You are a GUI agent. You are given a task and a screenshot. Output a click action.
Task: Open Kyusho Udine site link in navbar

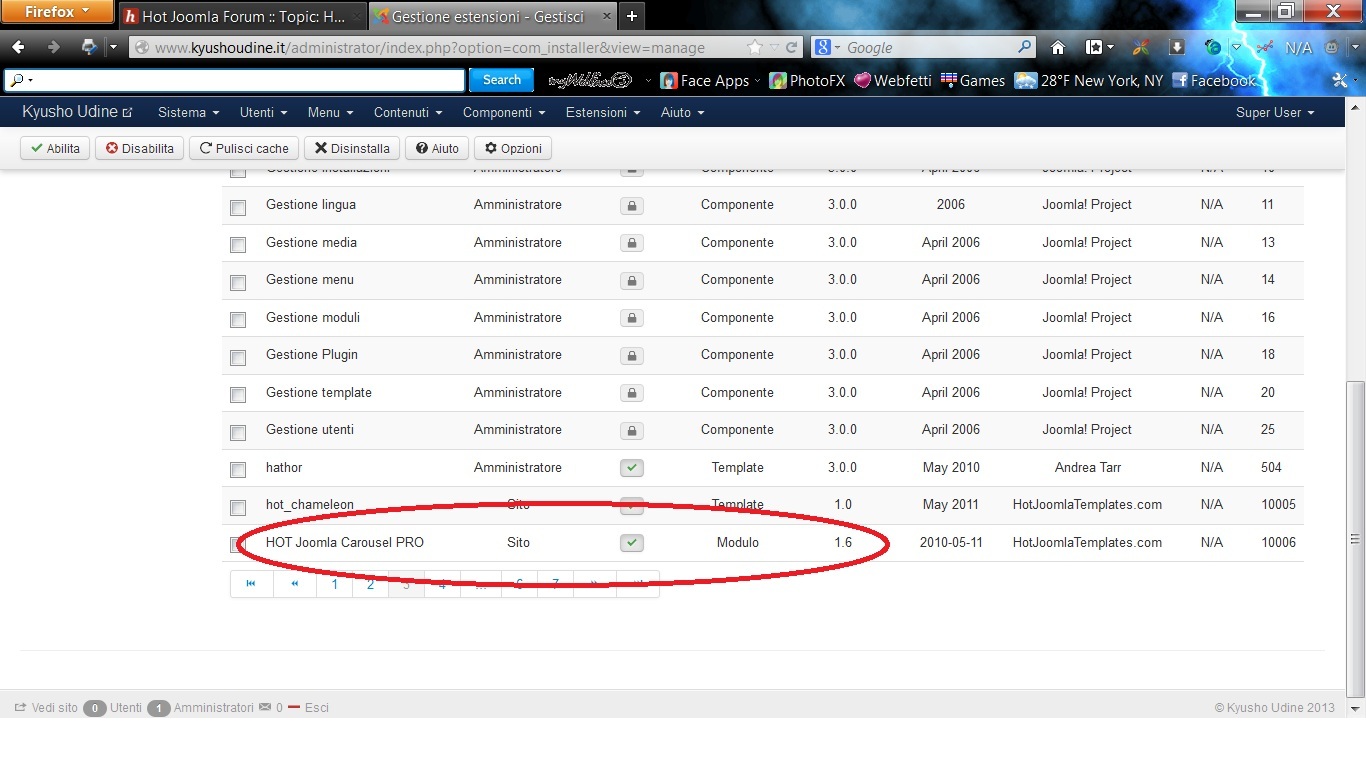pyautogui.click(x=77, y=112)
